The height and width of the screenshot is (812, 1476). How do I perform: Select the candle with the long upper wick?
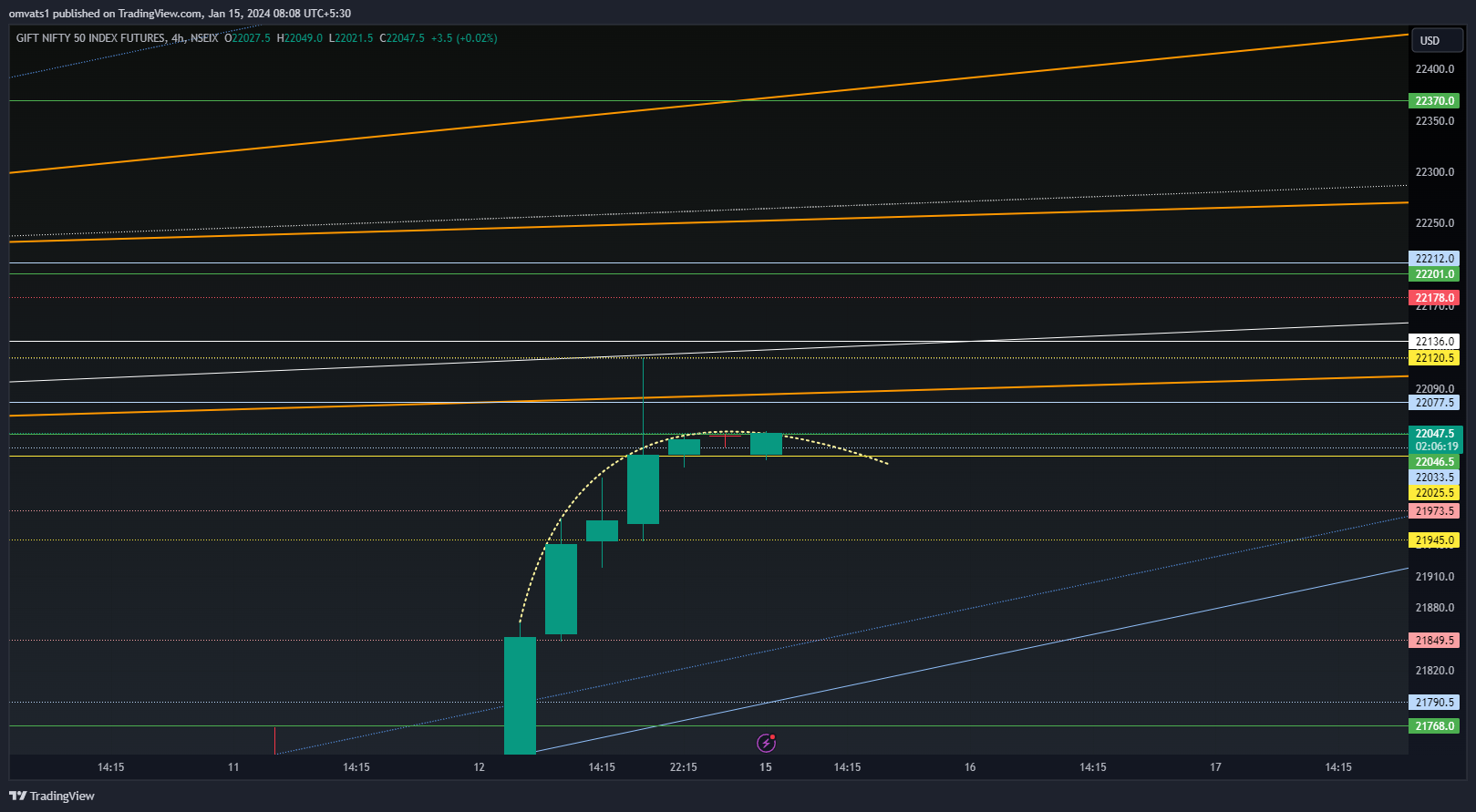point(643,489)
